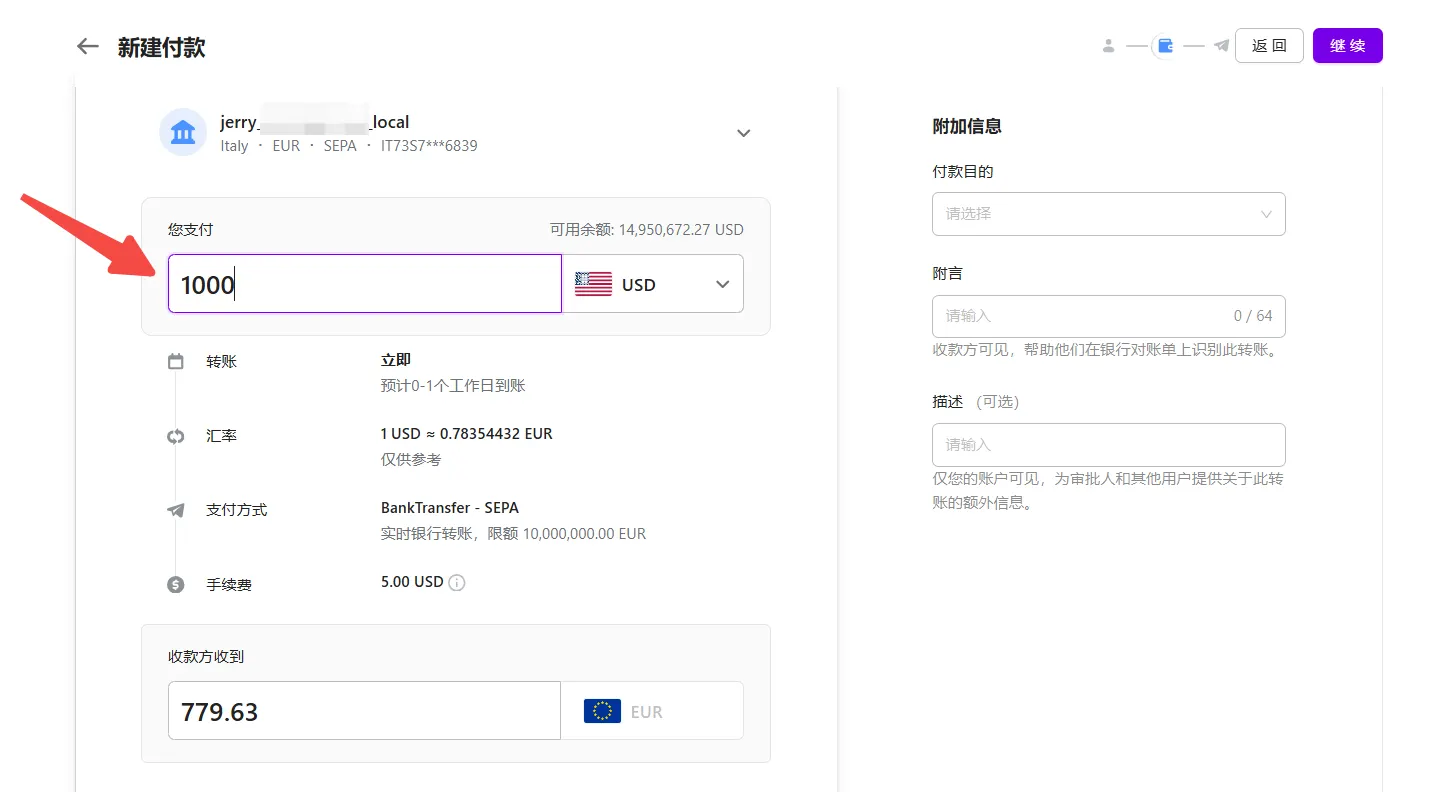The width and height of the screenshot is (1430, 792).
Task: Click the back arrow beside 新建付款
Action: point(88,46)
